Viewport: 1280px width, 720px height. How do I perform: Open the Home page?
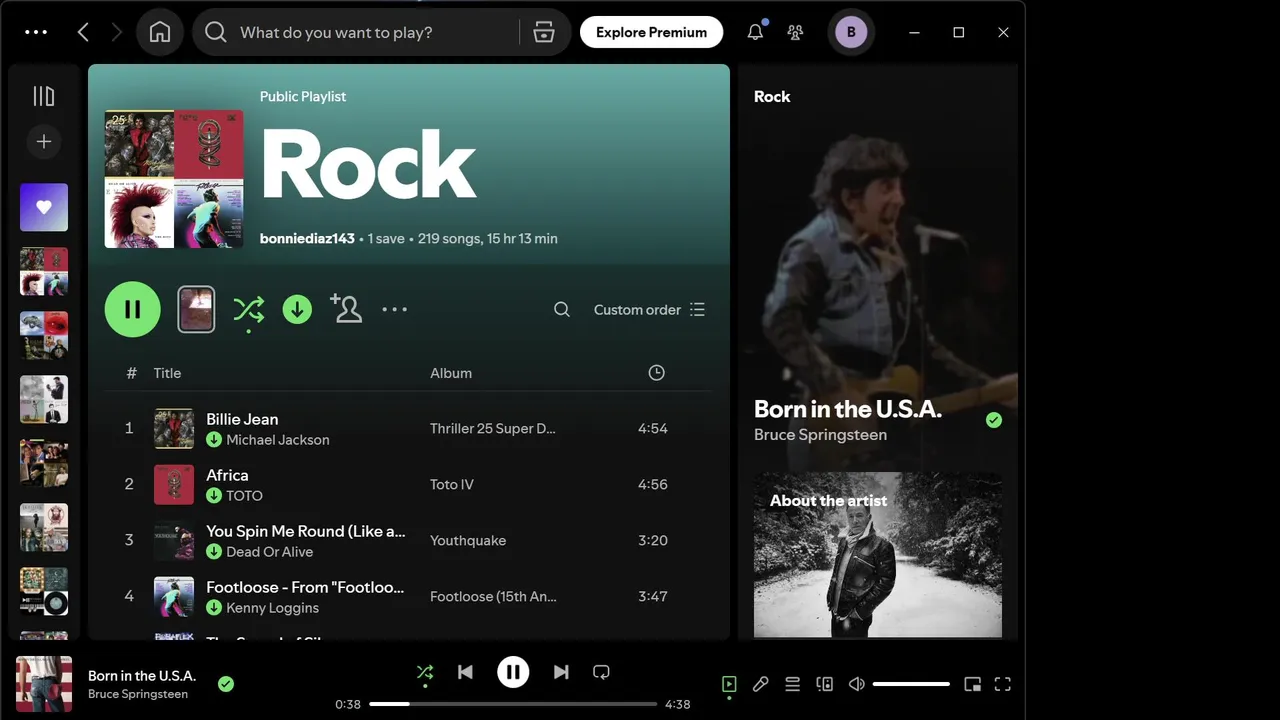click(159, 32)
